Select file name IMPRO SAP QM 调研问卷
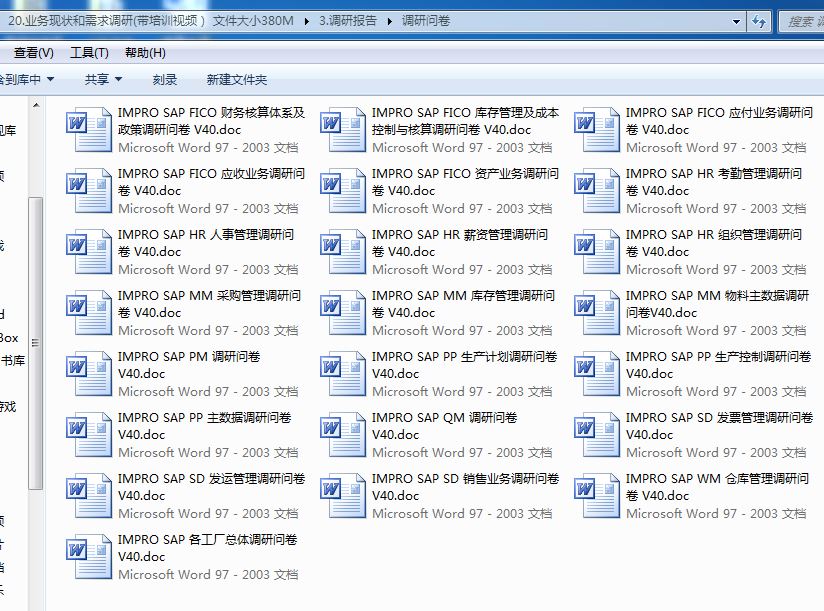Viewport: 824px width, 611px height. [x=445, y=426]
